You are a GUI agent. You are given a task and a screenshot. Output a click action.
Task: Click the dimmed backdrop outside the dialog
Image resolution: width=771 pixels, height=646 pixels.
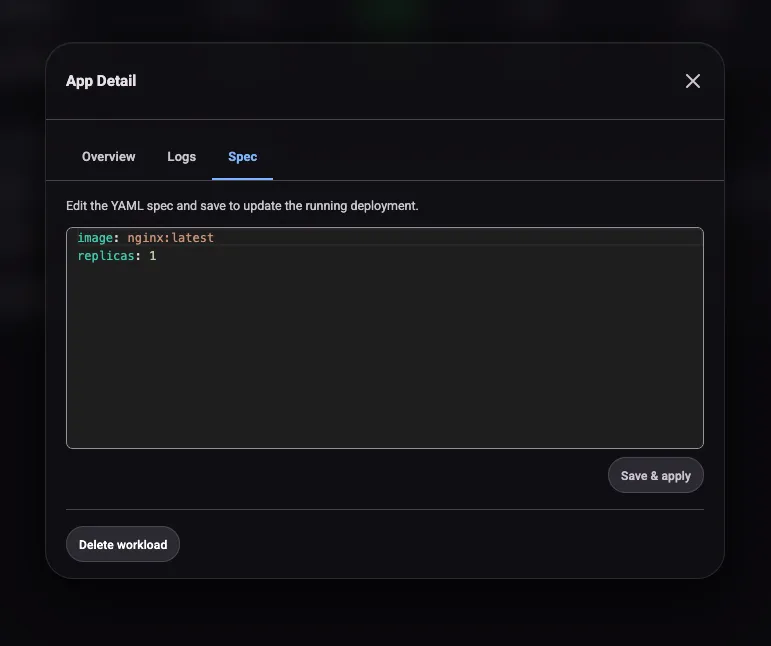(745, 320)
